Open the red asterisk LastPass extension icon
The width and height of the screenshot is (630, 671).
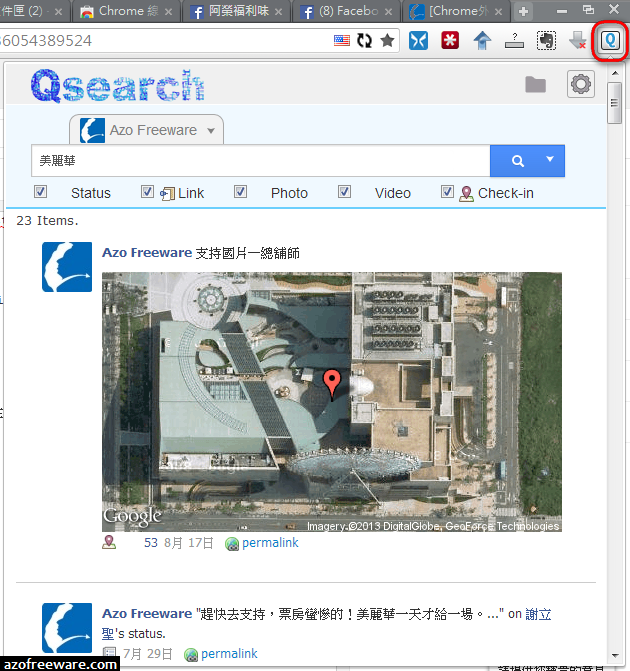pos(450,41)
